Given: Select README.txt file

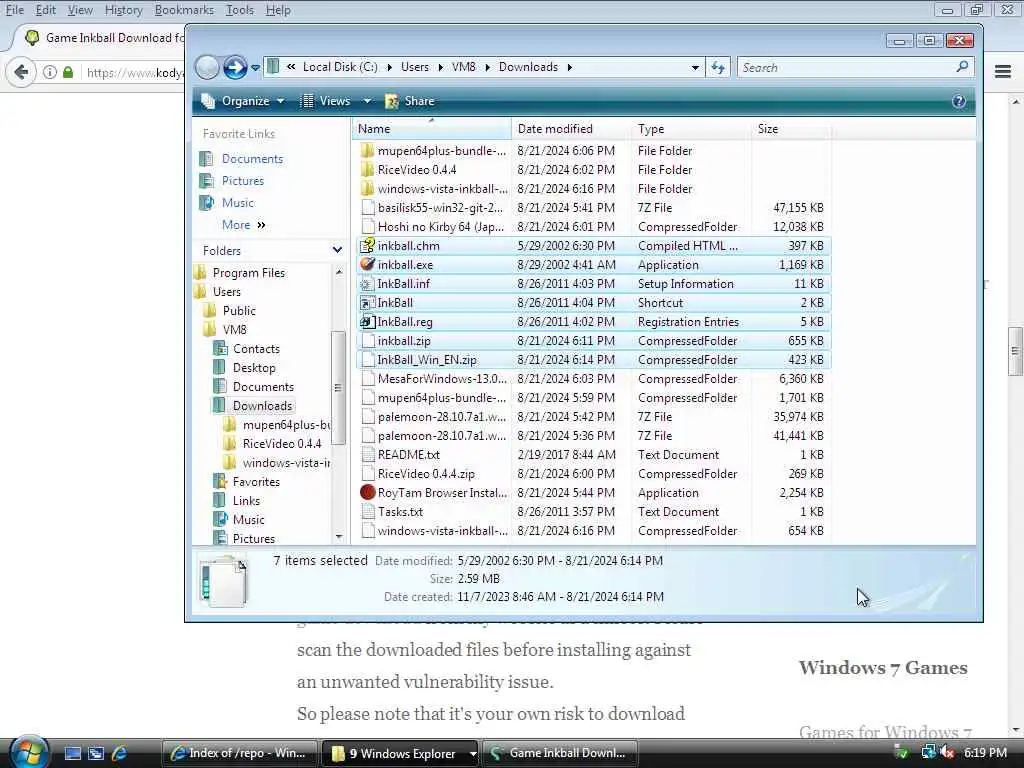Looking at the screenshot, I should tap(593, 455).
